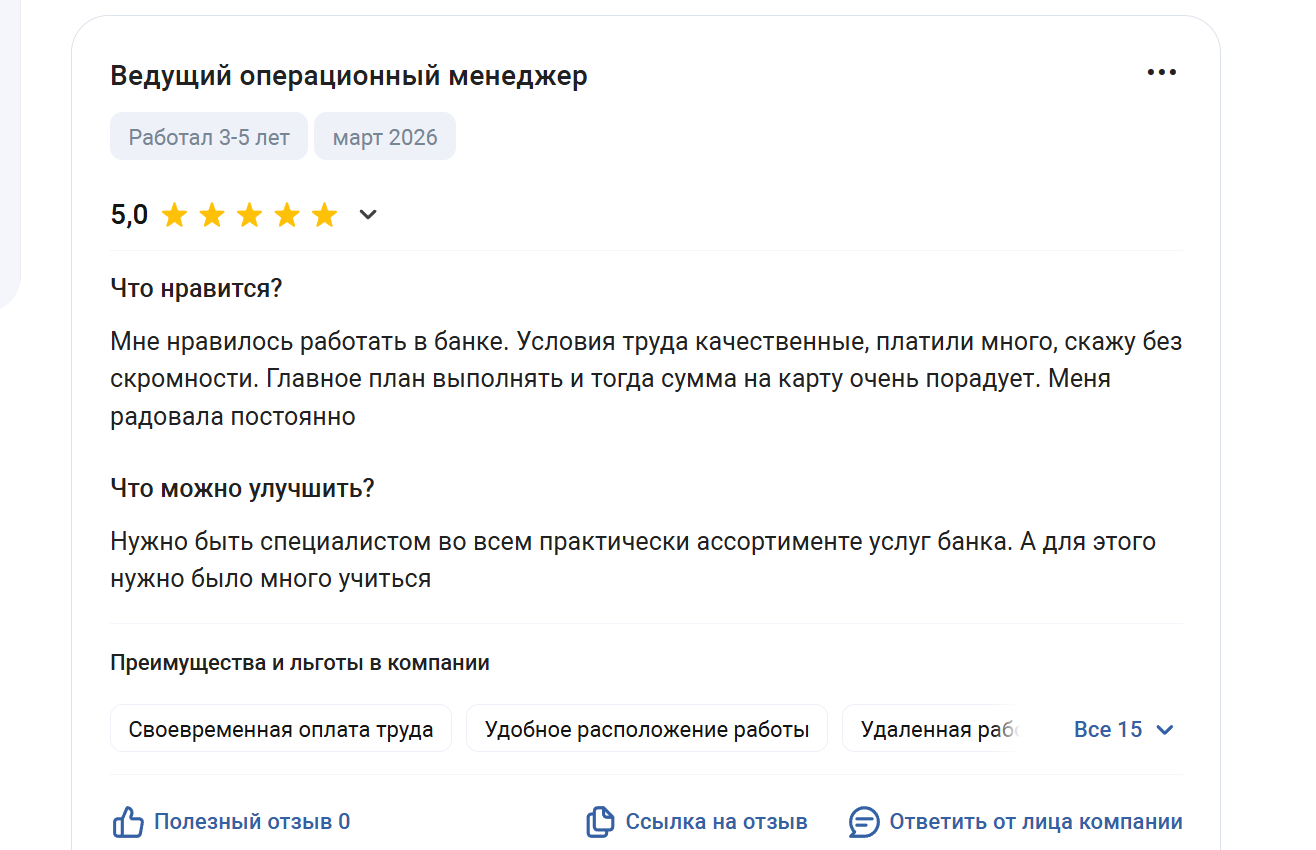Click the review title 'Ведущий операционный менеджер'
This screenshot has height=850, width=1316.
pos(349,76)
